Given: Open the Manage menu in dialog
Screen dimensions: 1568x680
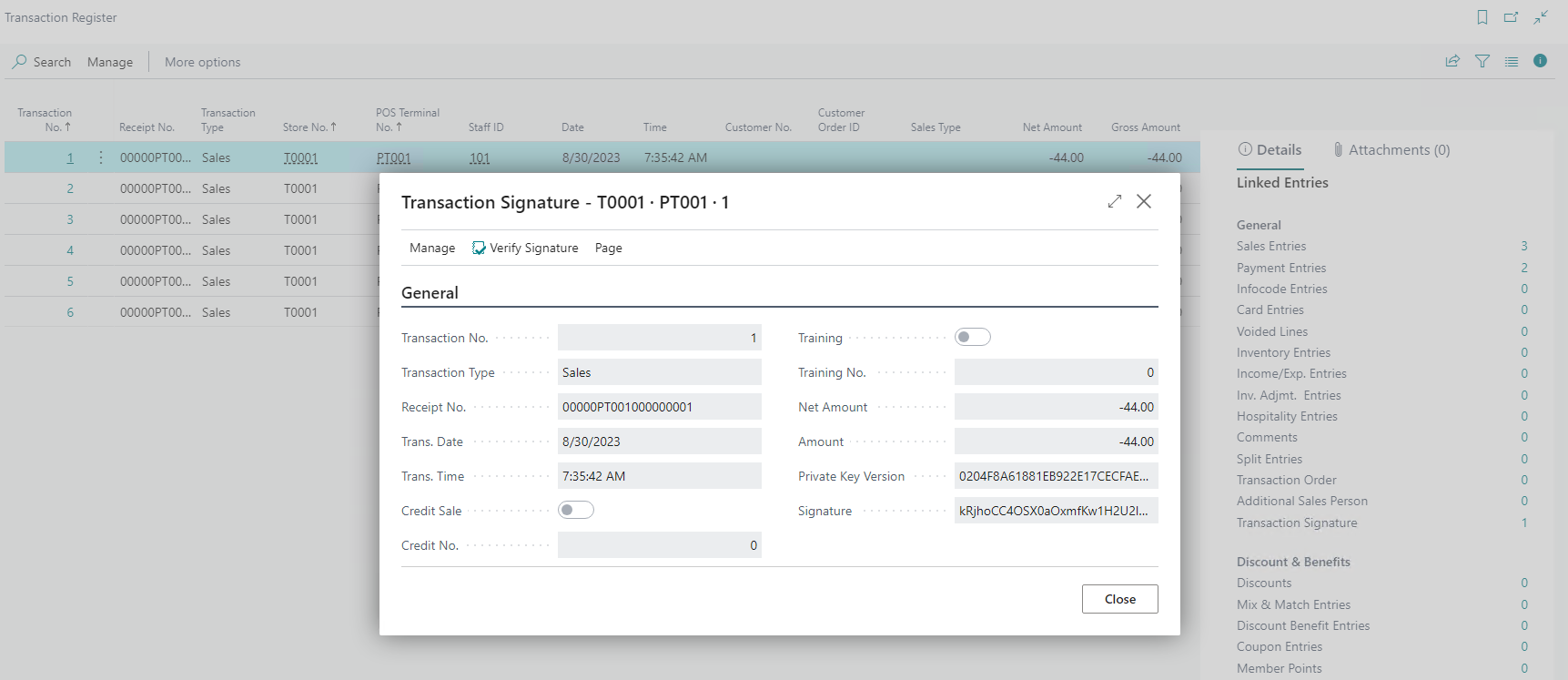Looking at the screenshot, I should (432, 248).
